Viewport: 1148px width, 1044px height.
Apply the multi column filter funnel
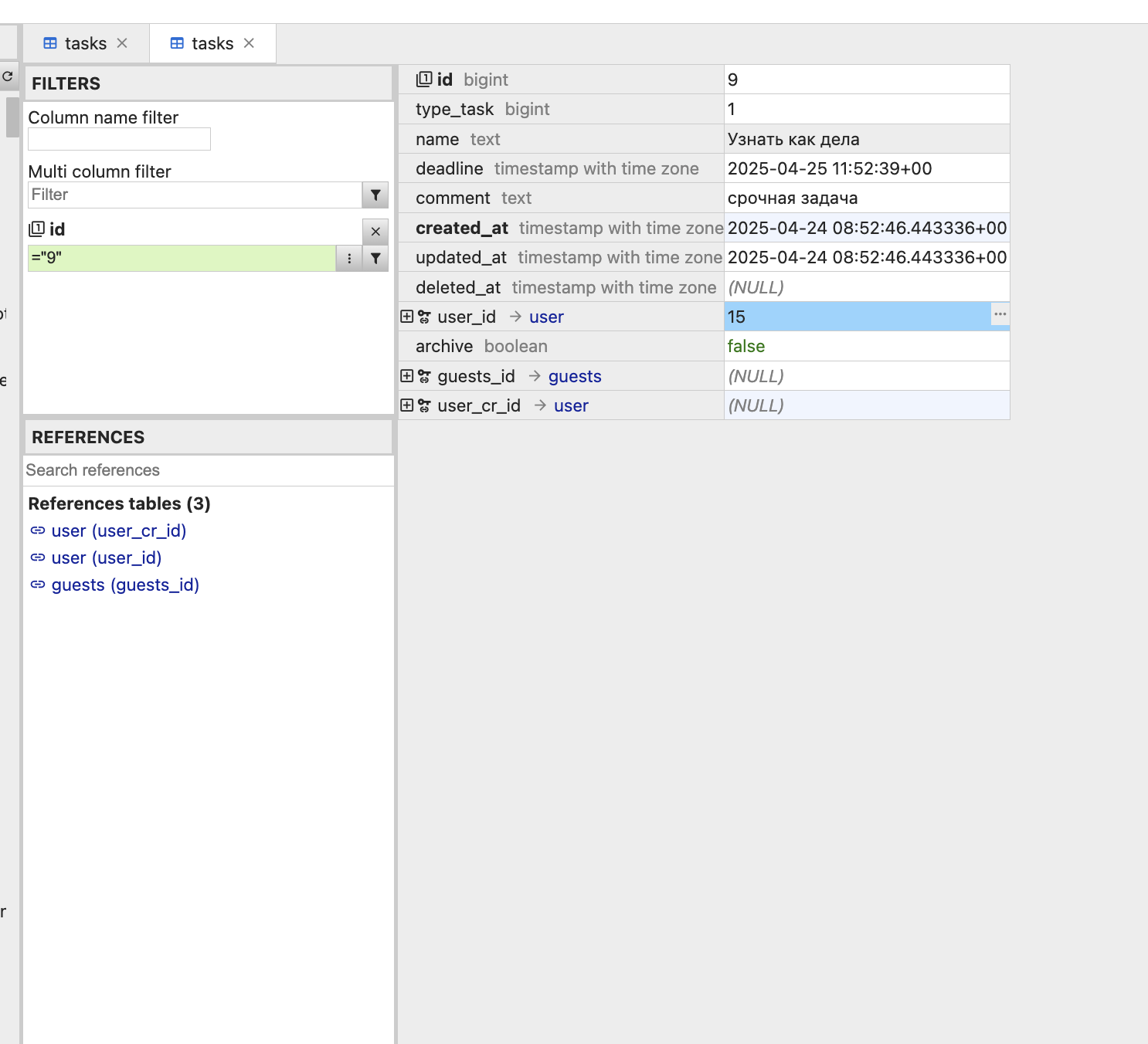(x=375, y=195)
